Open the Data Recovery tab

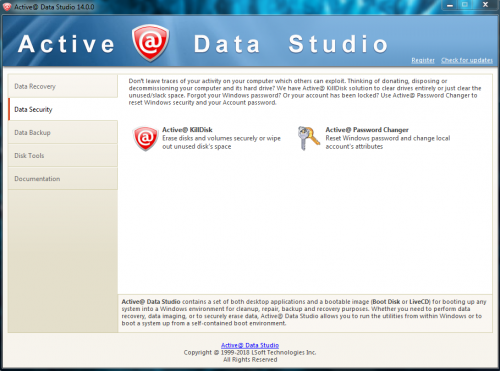tap(63, 86)
